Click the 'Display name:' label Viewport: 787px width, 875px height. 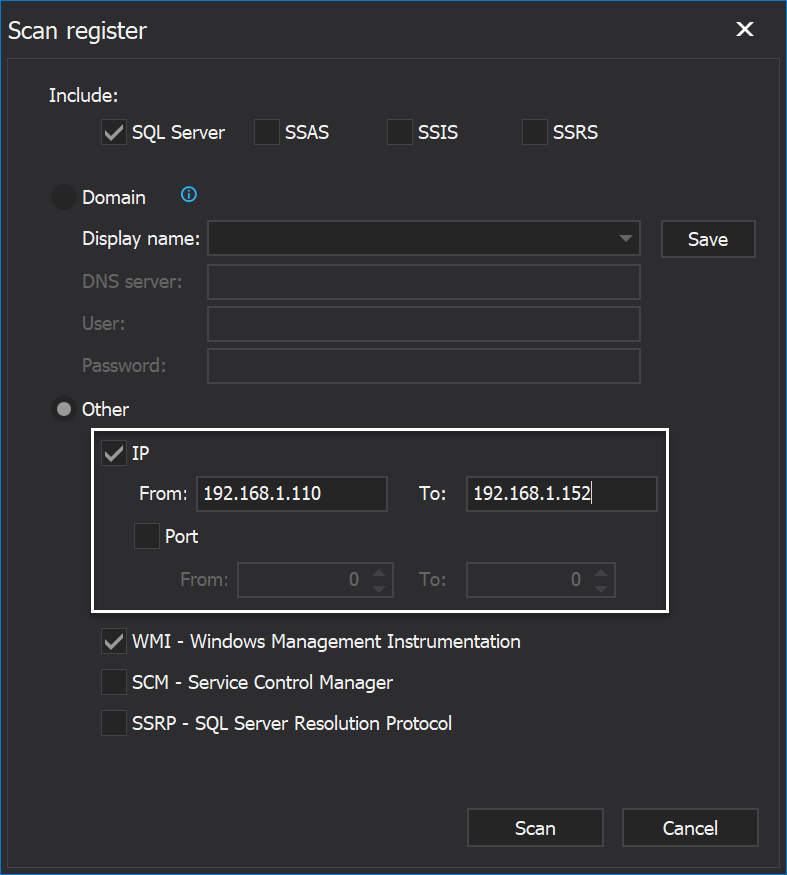pos(141,239)
